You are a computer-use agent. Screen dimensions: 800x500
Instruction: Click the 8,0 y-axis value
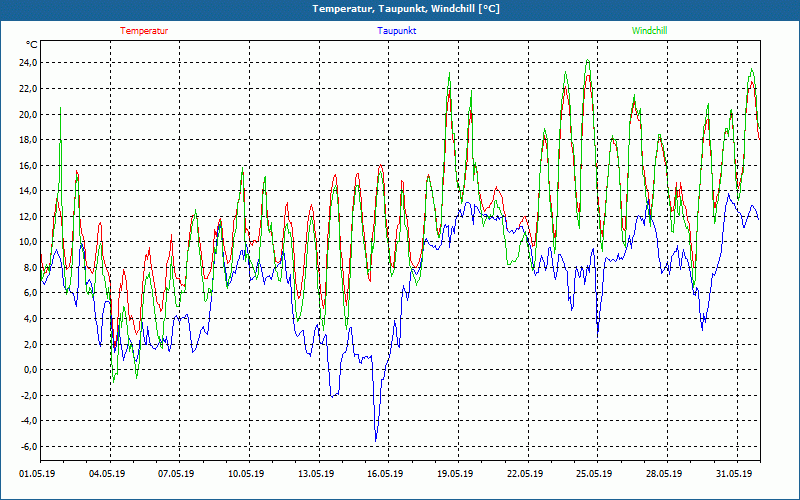coord(30,267)
